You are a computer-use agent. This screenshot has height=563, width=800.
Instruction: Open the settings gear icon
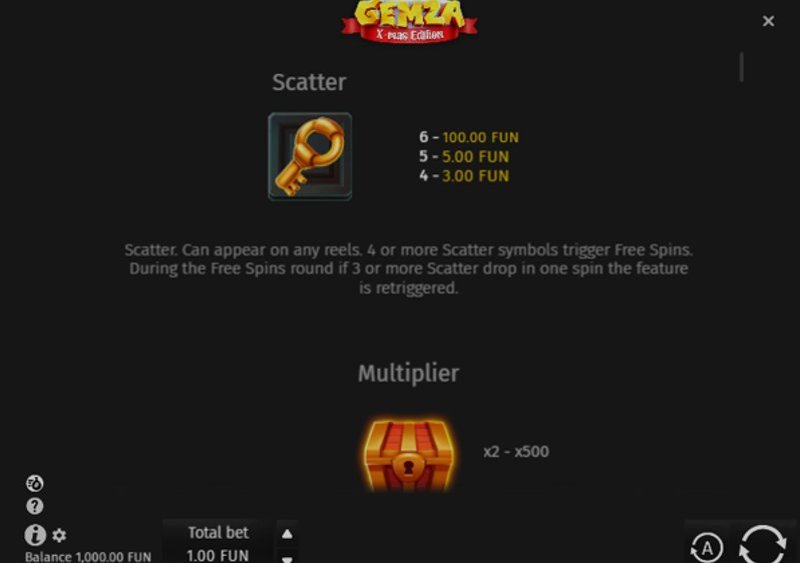[59, 535]
